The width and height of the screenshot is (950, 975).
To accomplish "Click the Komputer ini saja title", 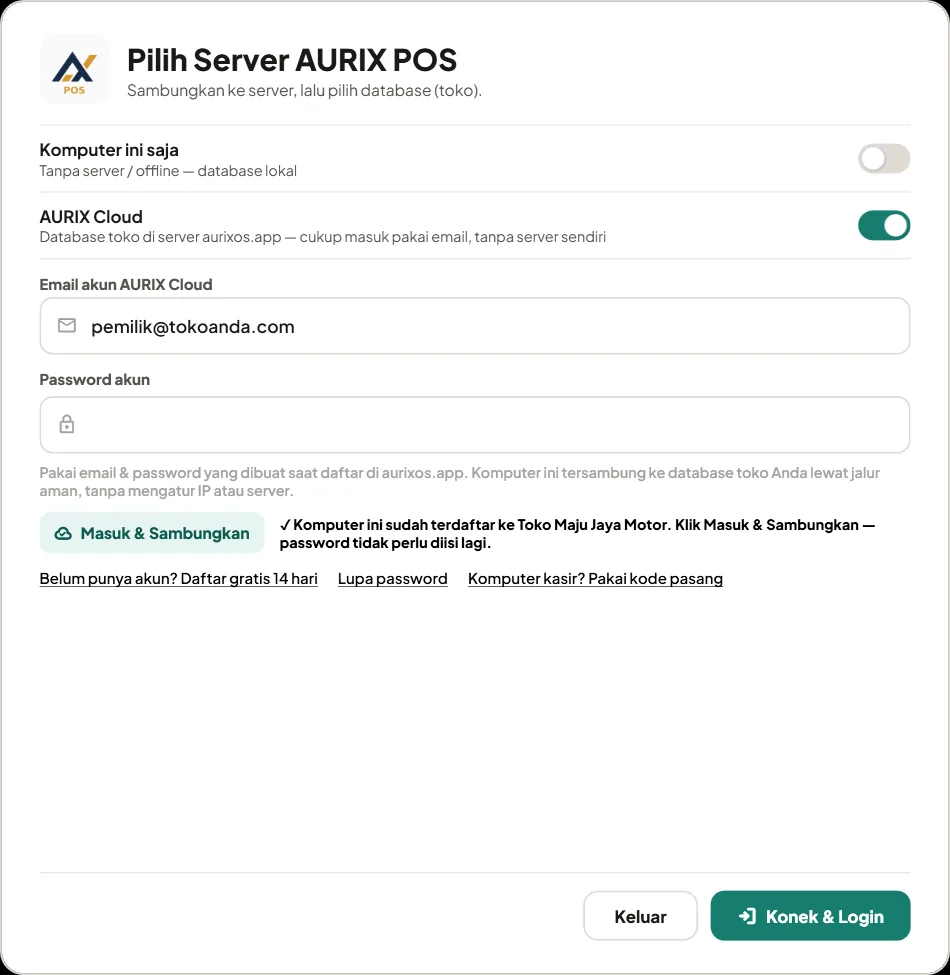I will (x=109, y=150).
